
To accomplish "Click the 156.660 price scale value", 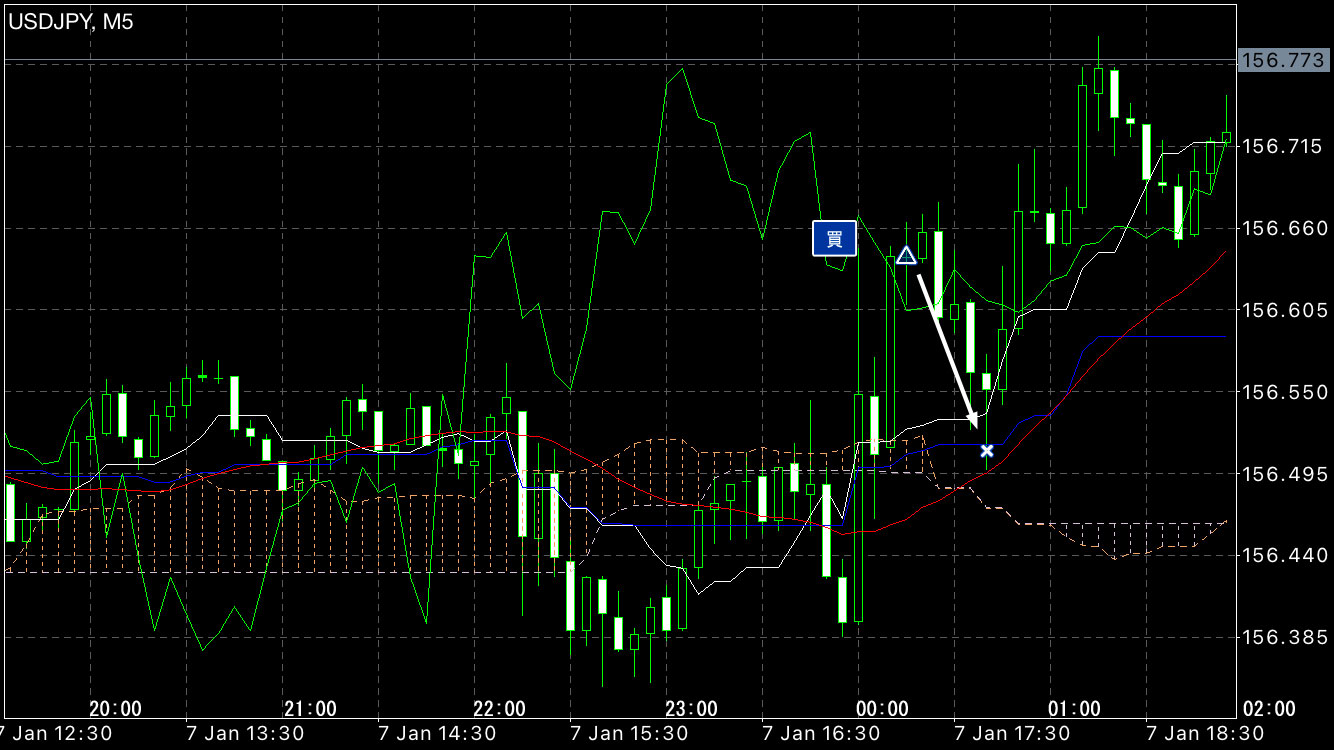I will 1281,229.
